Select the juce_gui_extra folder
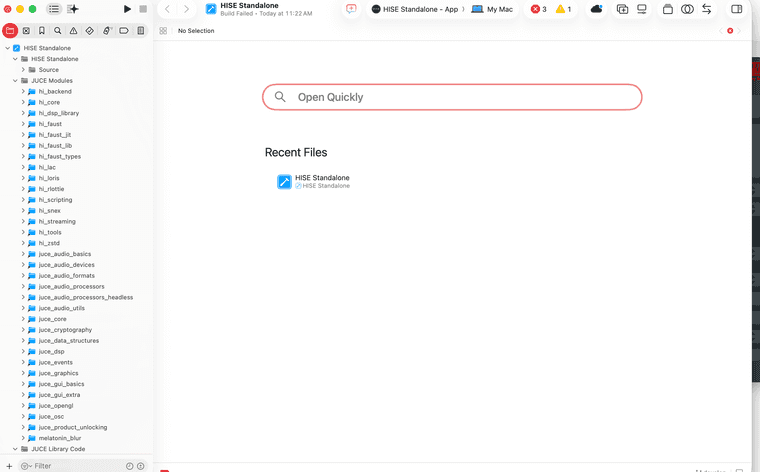 click(x=59, y=395)
